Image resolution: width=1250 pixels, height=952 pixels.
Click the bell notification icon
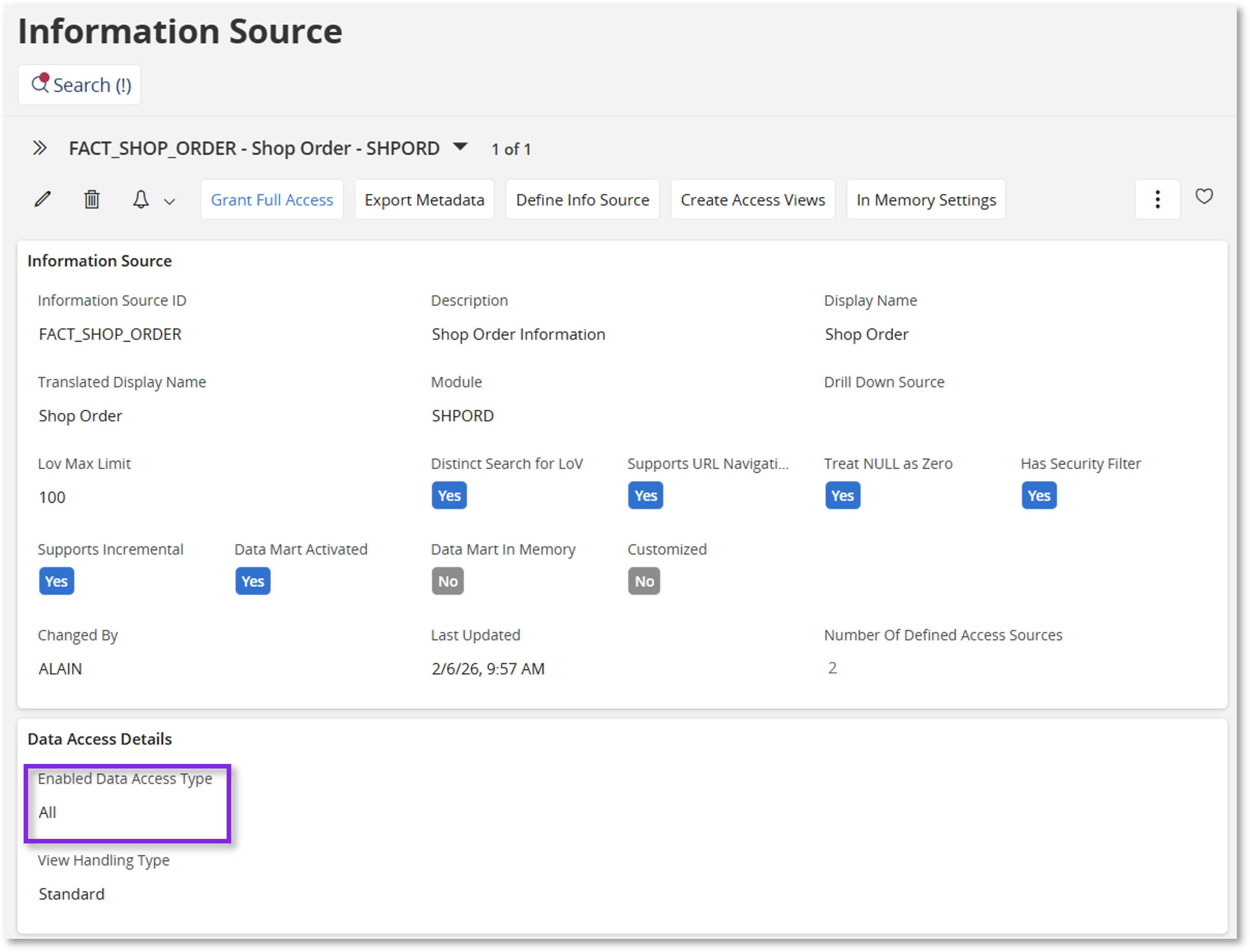(x=140, y=199)
